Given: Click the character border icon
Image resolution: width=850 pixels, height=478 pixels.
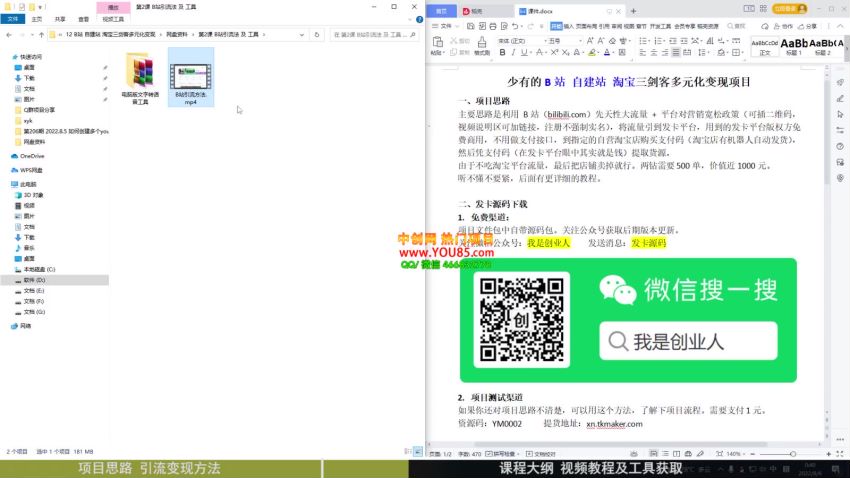Looking at the screenshot, I should click(x=622, y=53).
